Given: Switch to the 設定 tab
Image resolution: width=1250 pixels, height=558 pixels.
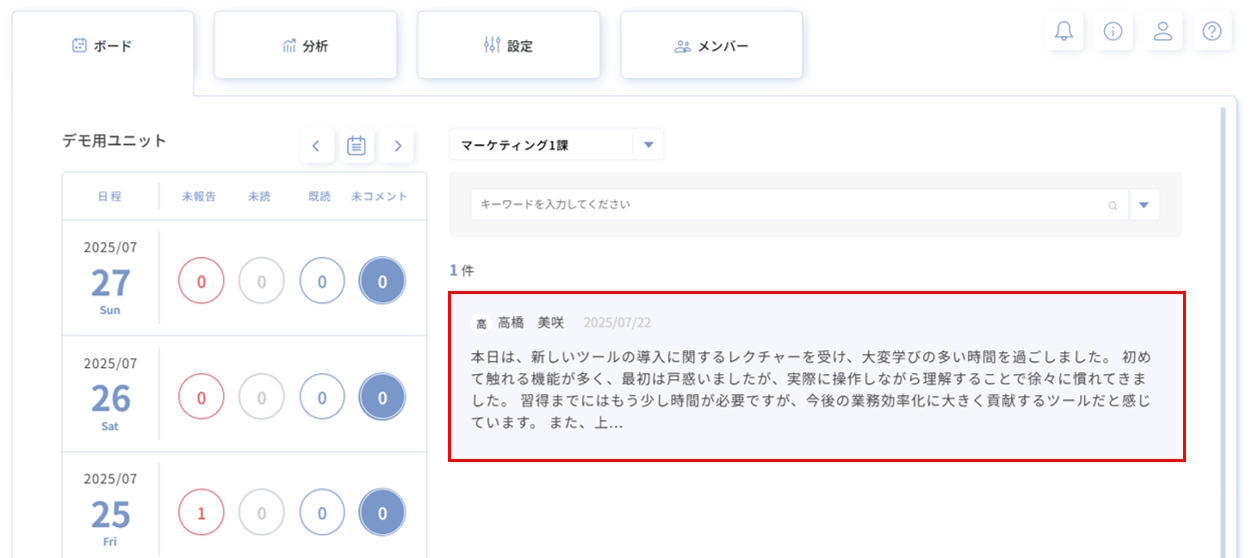Looking at the screenshot, I should point(508,46).
